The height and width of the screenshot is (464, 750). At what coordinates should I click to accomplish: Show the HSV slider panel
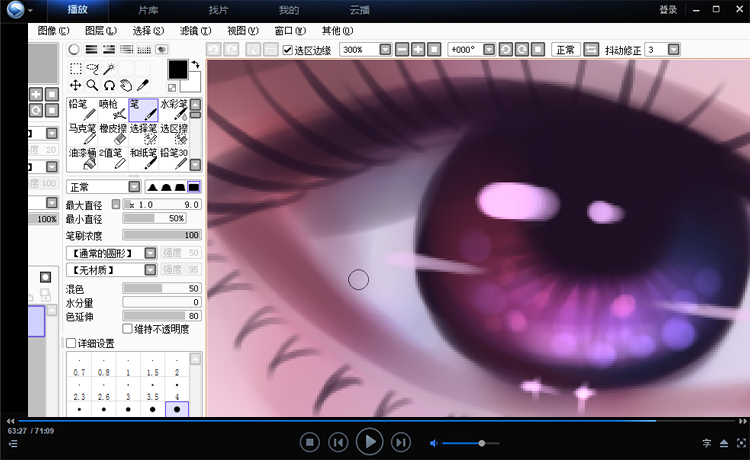(109, 49)
